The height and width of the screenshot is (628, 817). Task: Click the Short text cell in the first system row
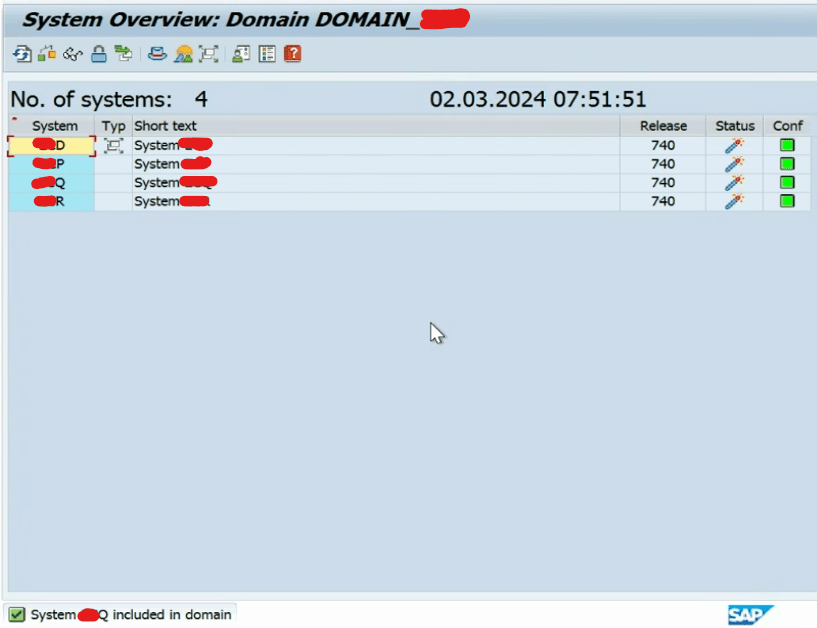tap(376, 145)
